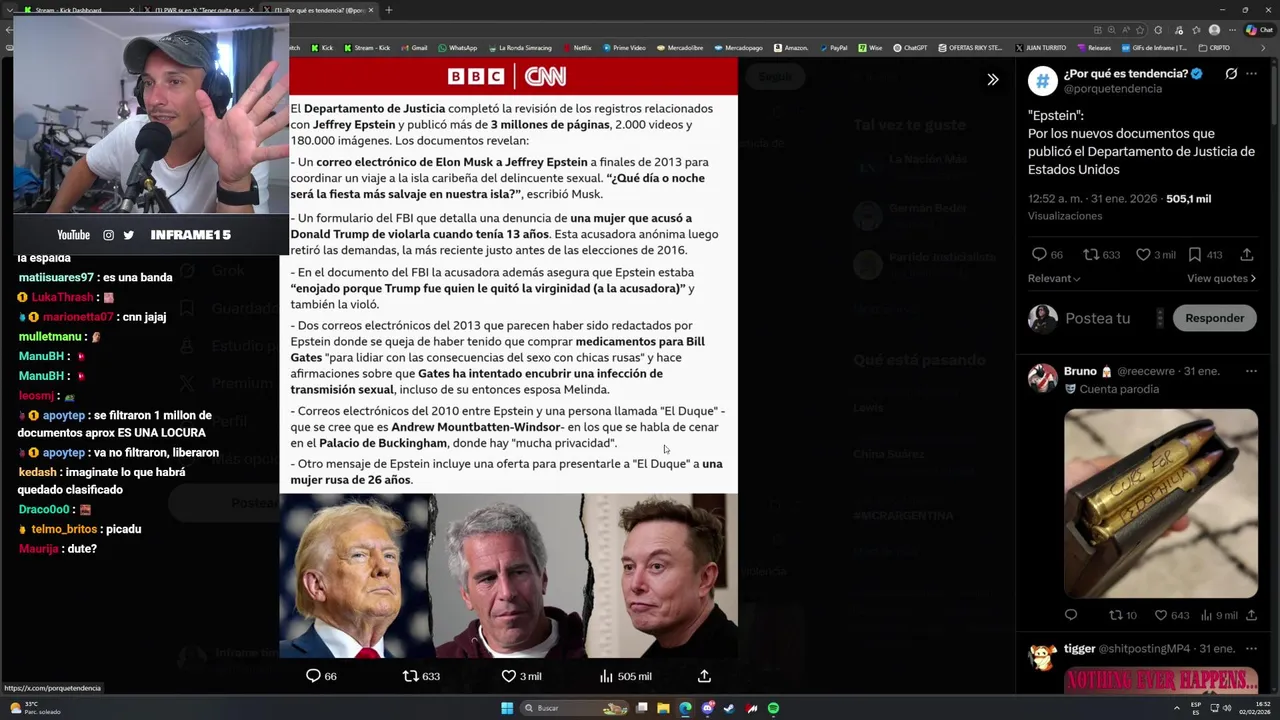Image resolution: width=1280 pixels, height=720 pixels.
Task: Open PayPal bookmark in bookmarks bar
Action: coord(832,48)
